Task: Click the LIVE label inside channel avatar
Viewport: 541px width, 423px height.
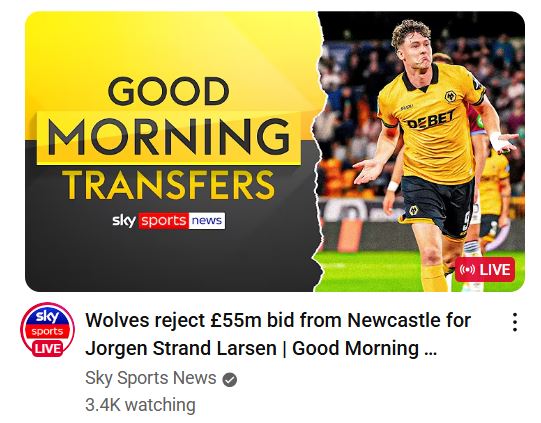Action: 48,348
